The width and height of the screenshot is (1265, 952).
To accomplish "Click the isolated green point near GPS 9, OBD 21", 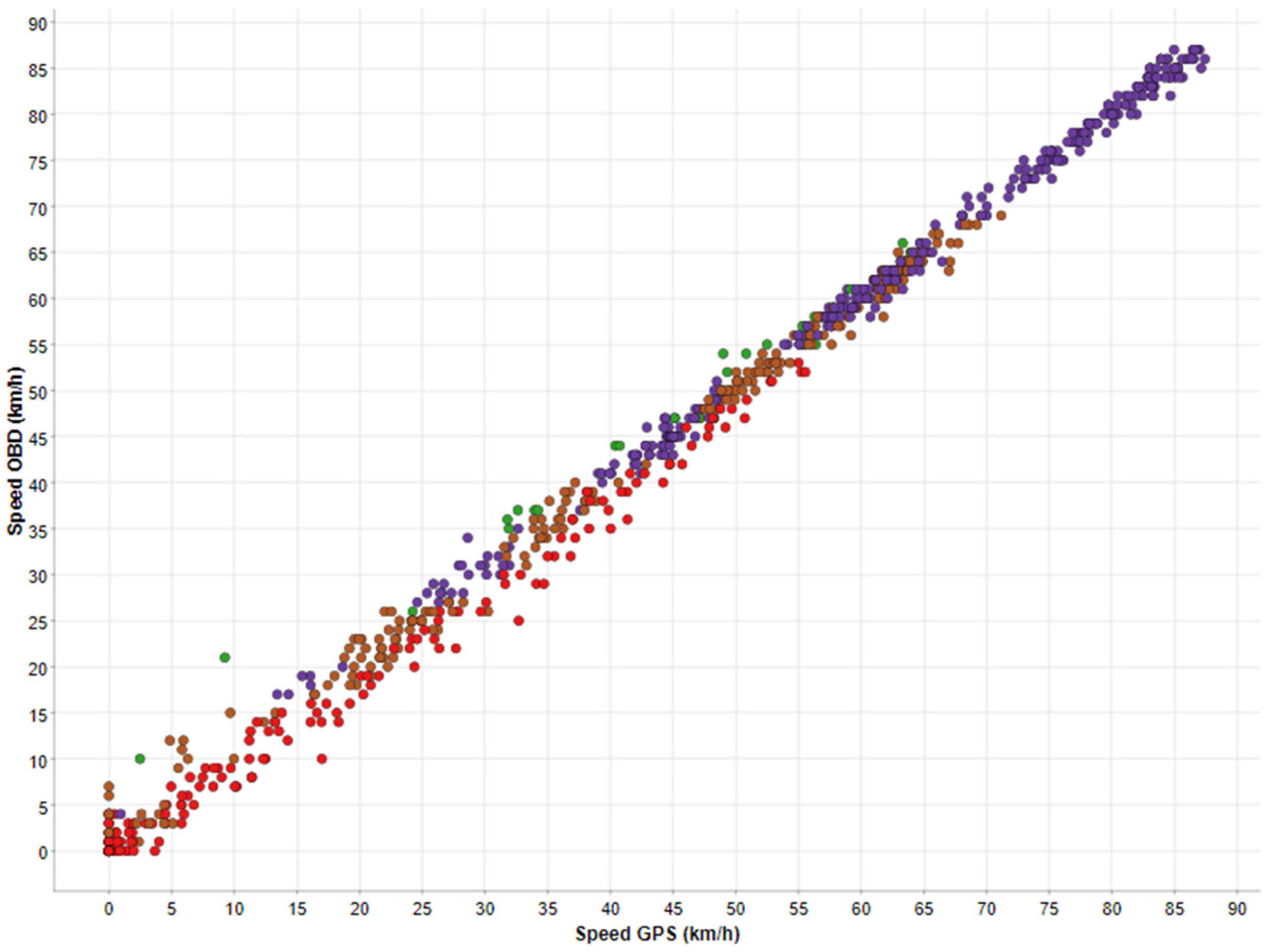I will (x=225, y=658).
